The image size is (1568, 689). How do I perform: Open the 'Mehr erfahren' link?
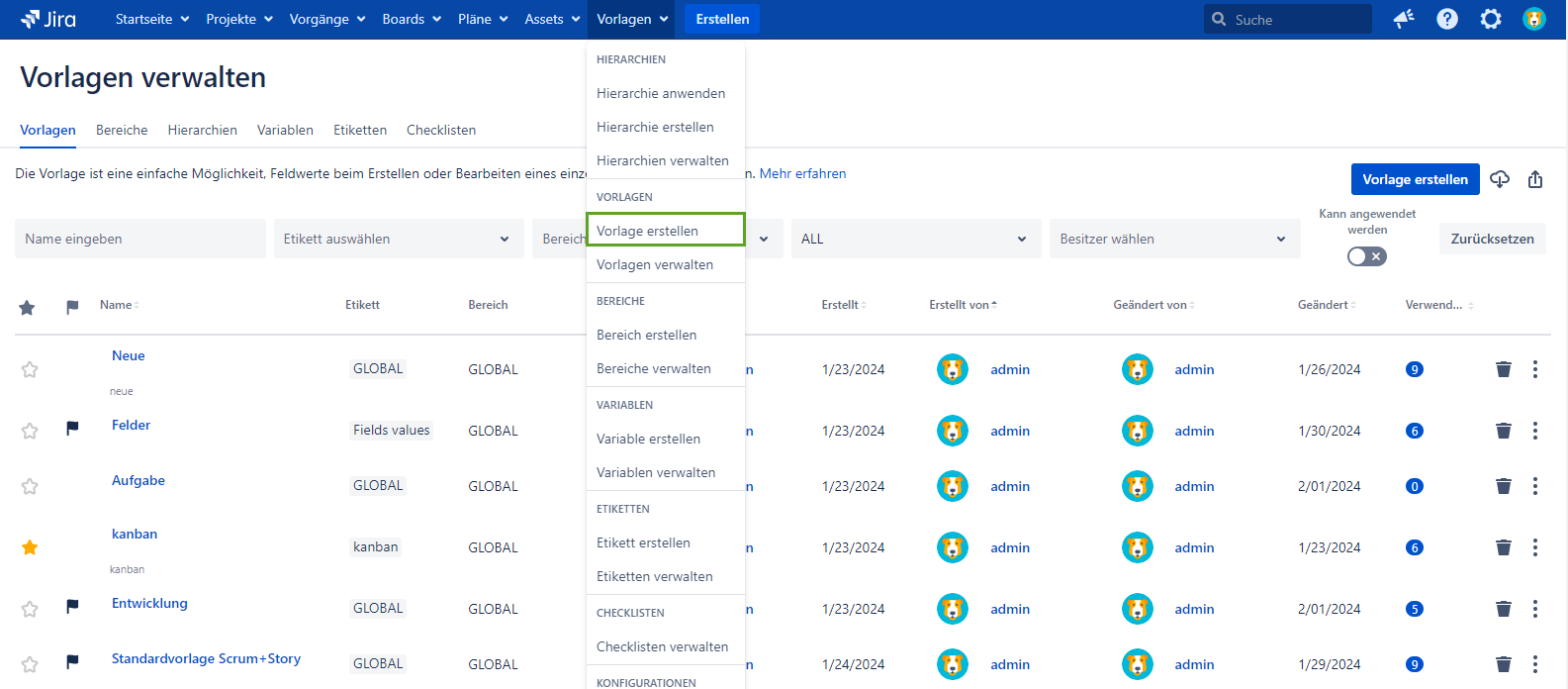click(802, 173)
